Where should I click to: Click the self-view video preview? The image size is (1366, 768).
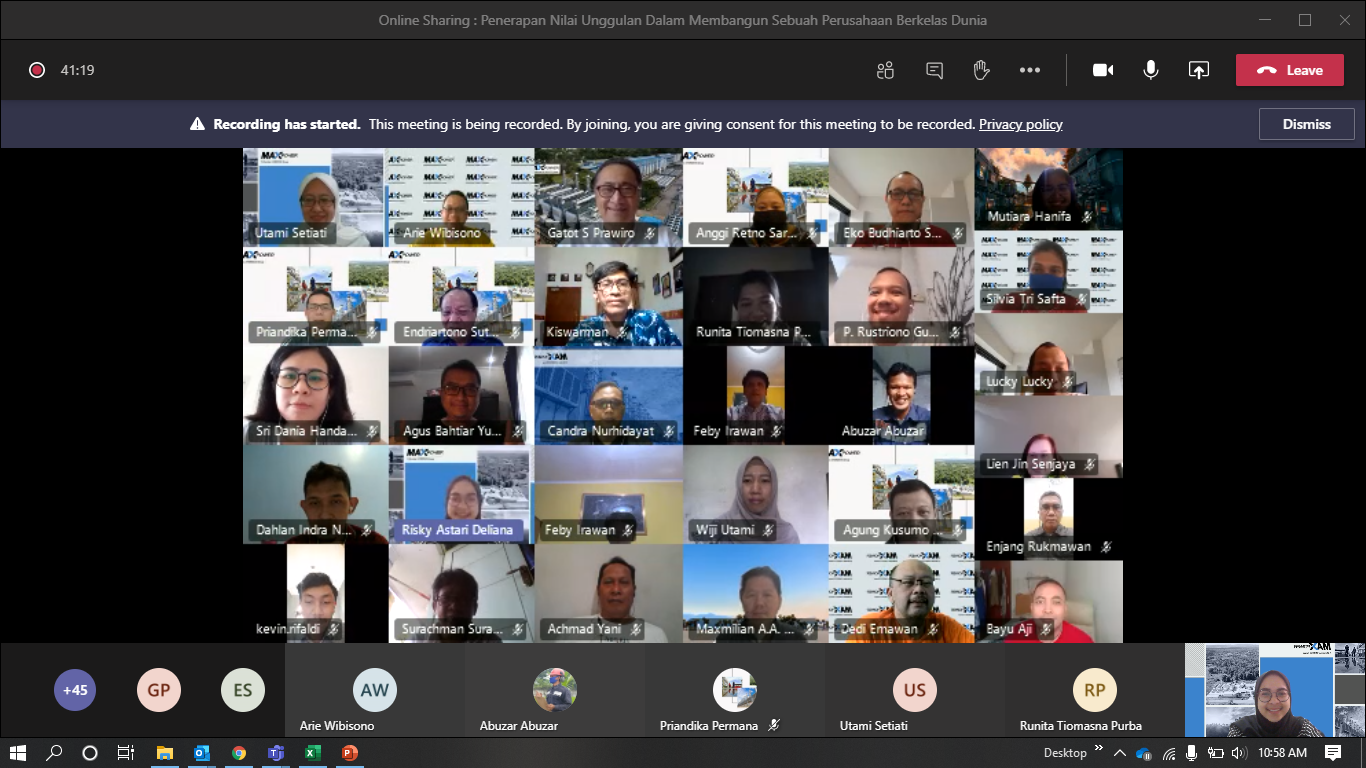[1275, 690]
